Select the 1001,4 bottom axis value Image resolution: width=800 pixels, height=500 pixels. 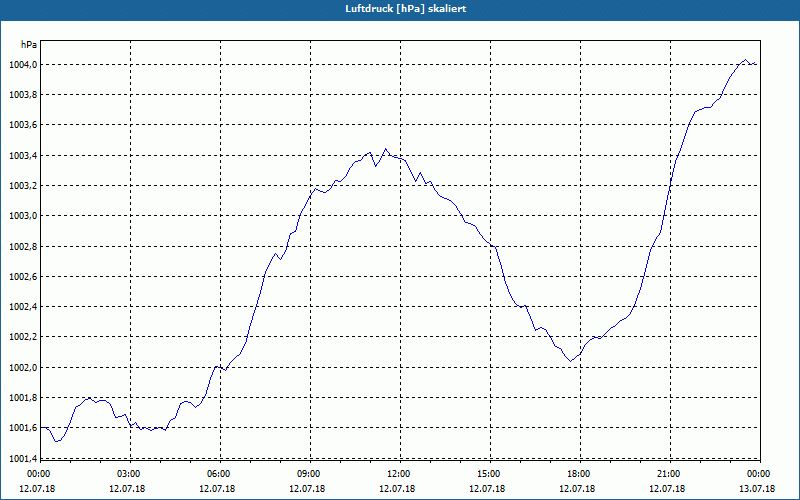[22, 458]
